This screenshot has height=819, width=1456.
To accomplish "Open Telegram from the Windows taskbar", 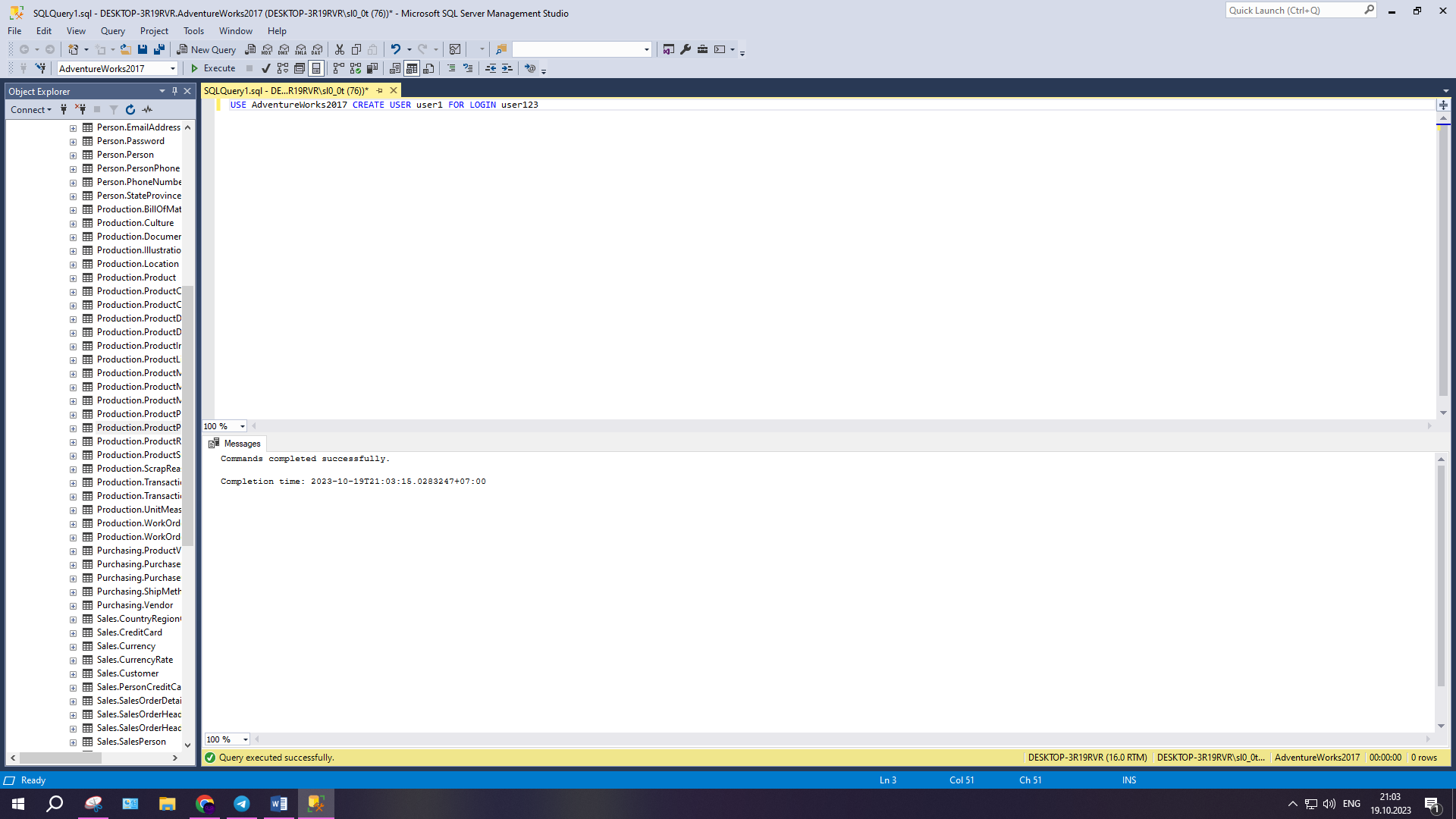I will coord(241,804).
